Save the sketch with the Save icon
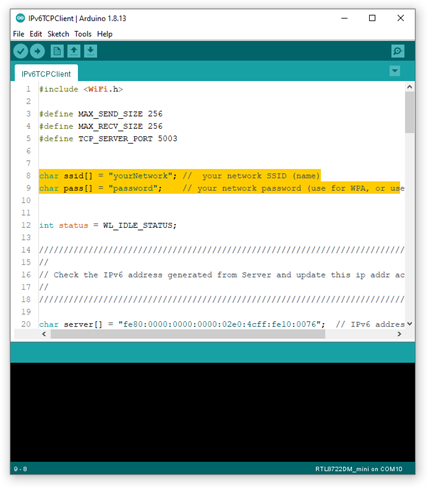The image size is (431, 494). click(90, 51)
